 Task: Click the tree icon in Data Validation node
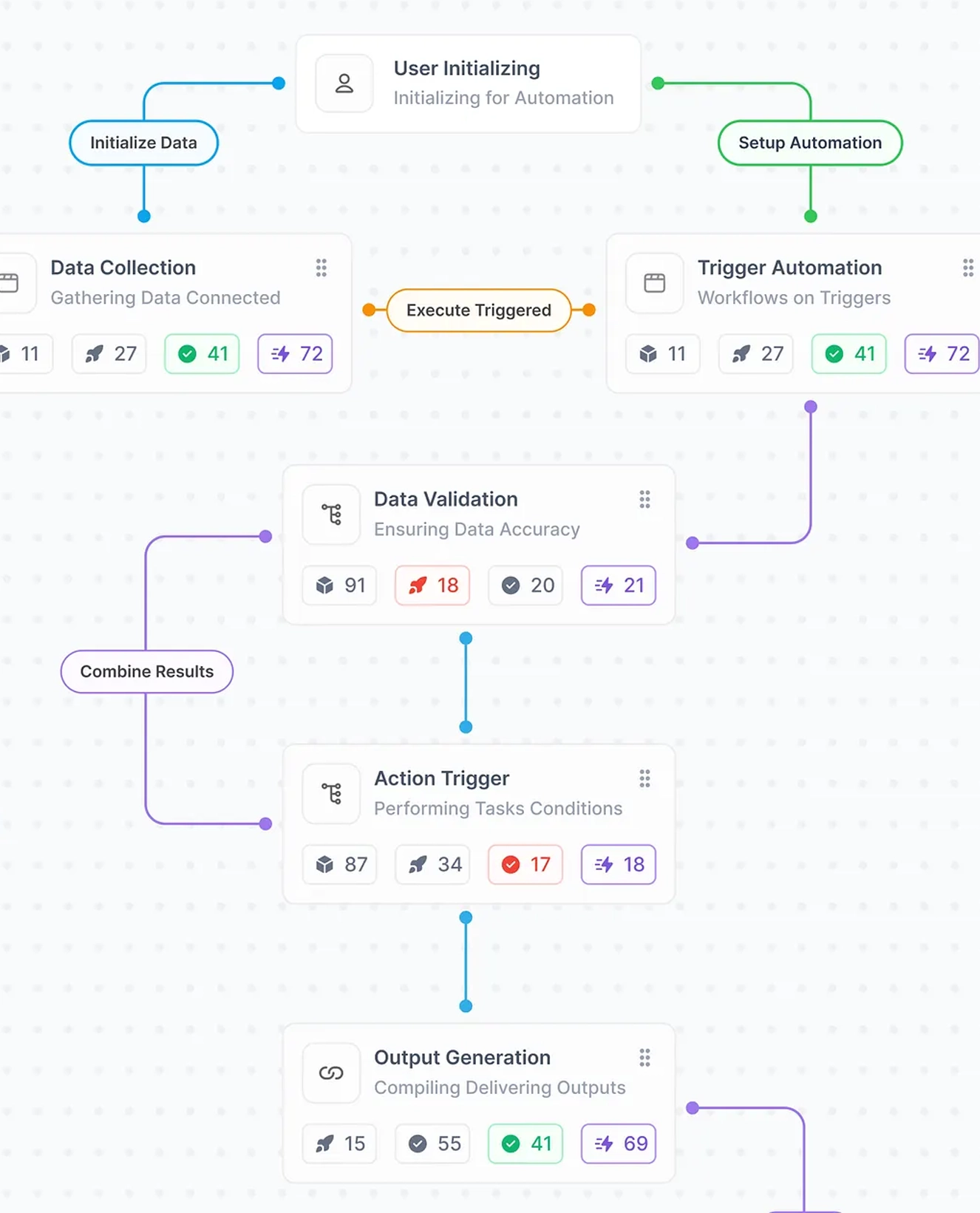[x=331, y=514]
